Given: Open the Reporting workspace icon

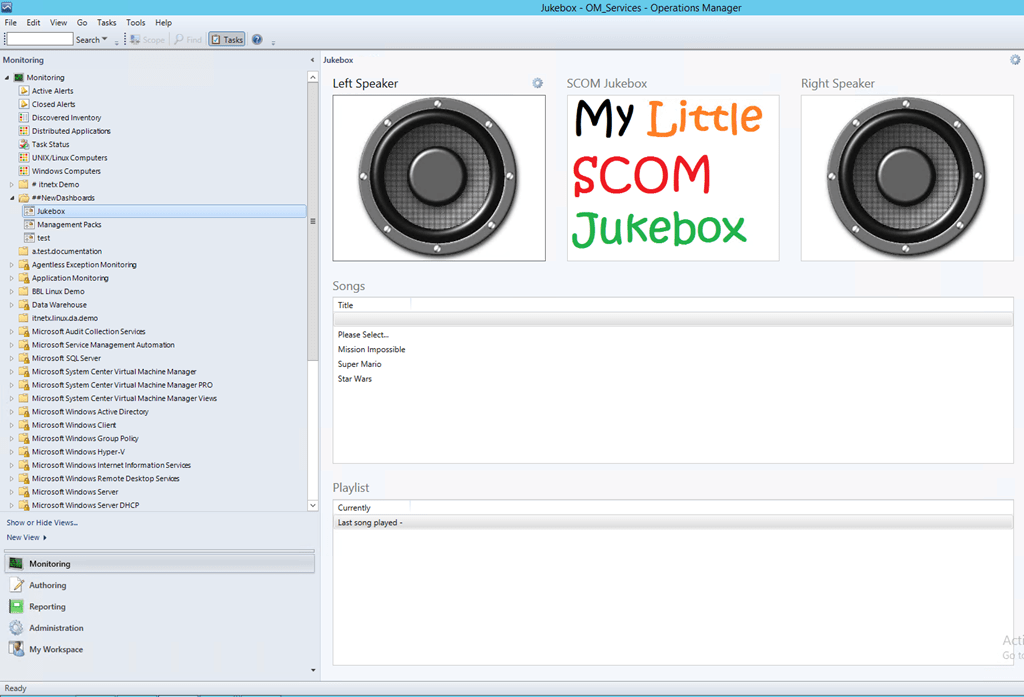Looking at the screenshot, I should click(x=16, y=606).
